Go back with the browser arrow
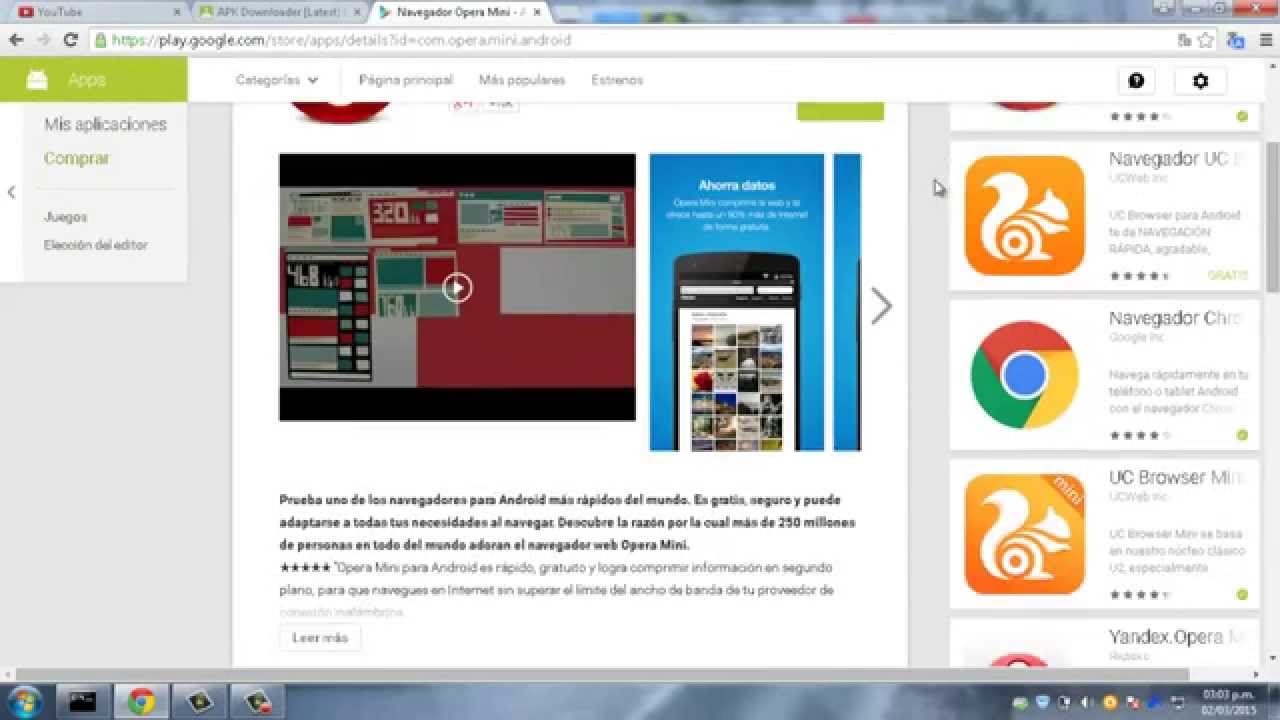 (x=16, y=40)
